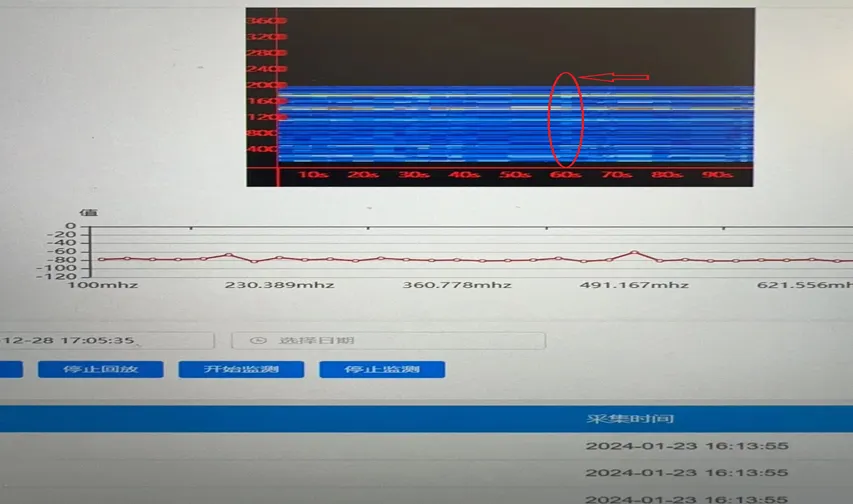
Task: Click the red arrow annotation on the spectrogram
Action: tap(615, 77)
